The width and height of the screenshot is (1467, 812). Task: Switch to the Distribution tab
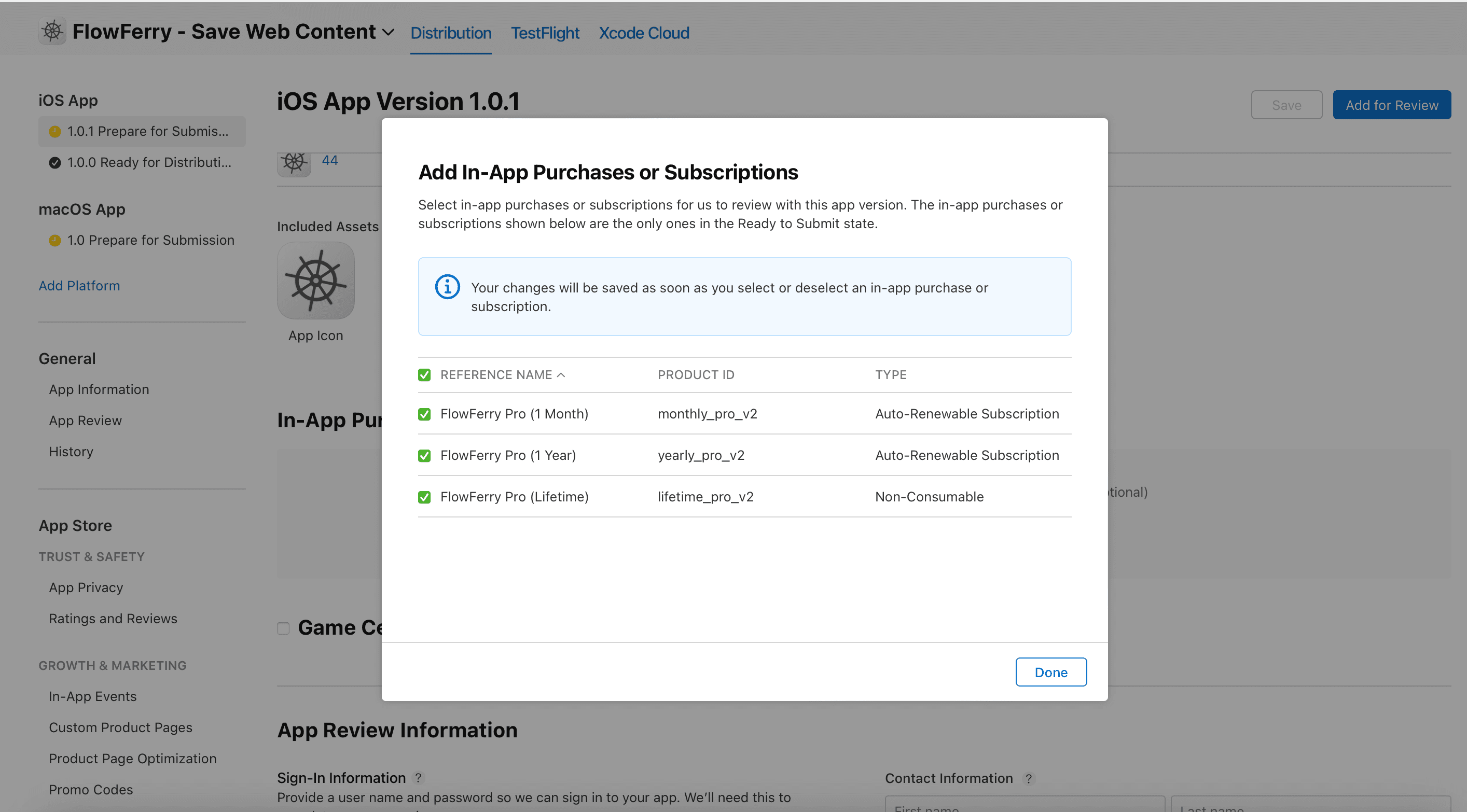click(x=450, y=33)
